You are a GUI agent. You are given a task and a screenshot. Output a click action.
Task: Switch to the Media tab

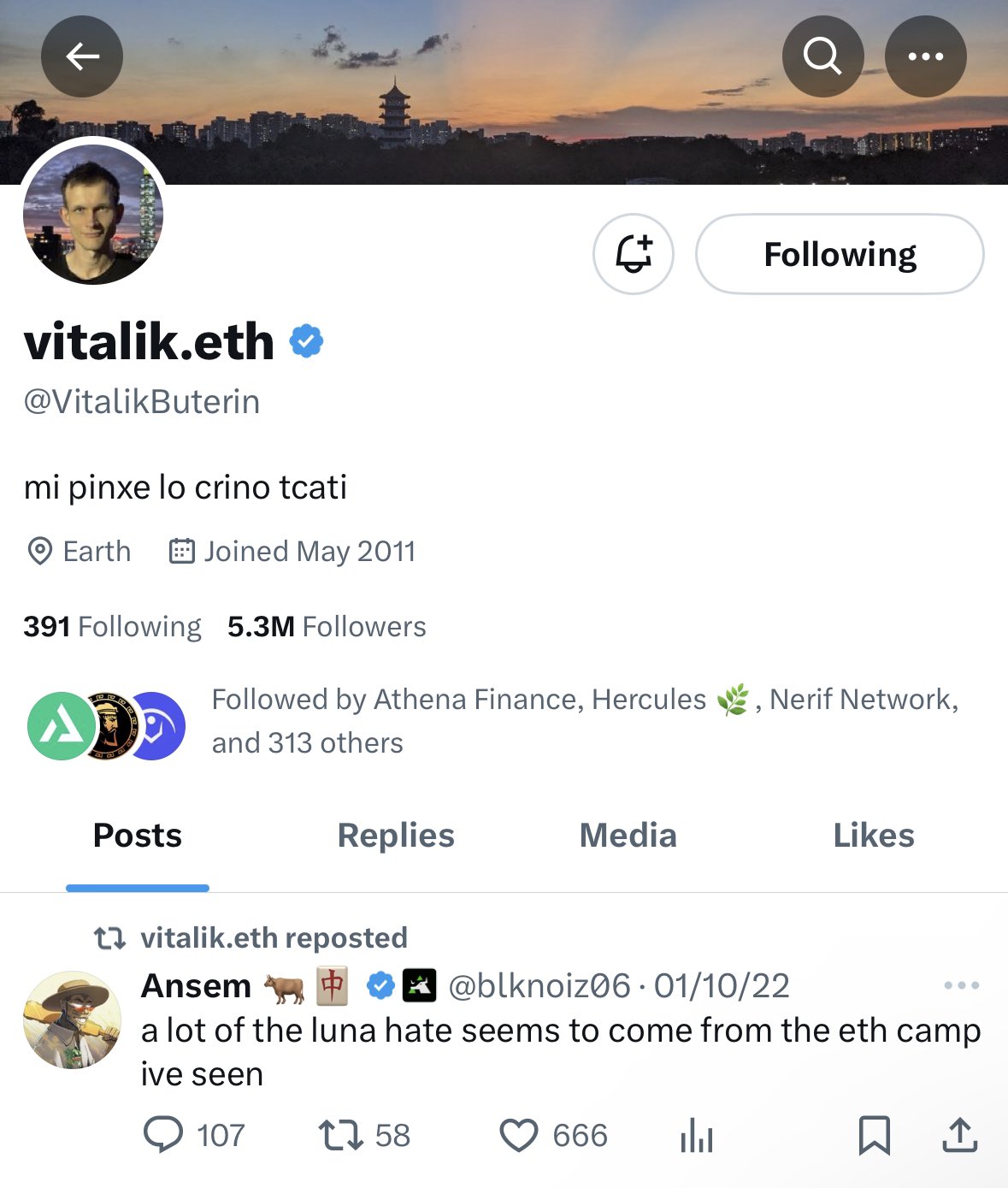coord(628,835)
